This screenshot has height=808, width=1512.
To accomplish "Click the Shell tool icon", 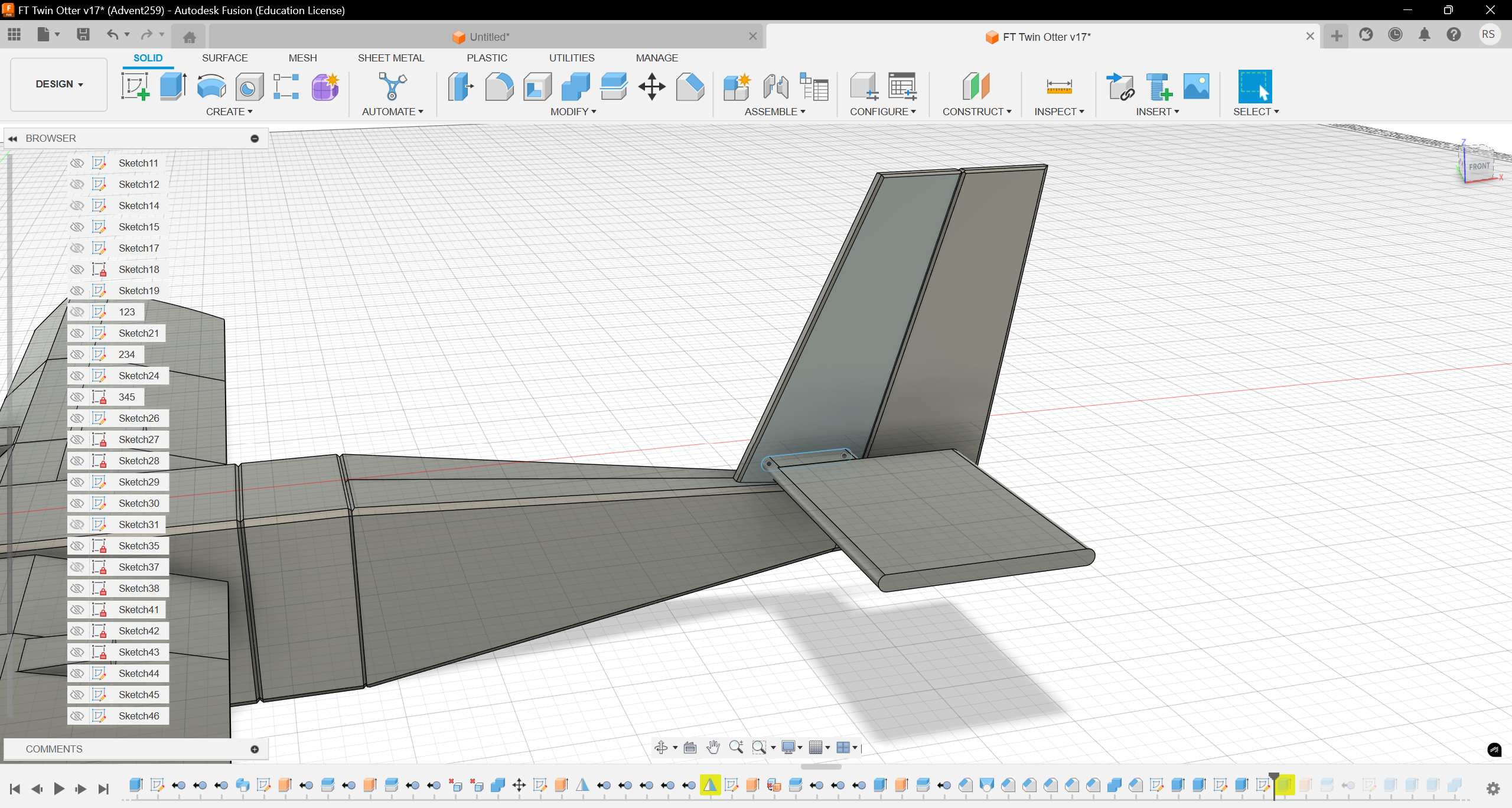I will point(537,87).
